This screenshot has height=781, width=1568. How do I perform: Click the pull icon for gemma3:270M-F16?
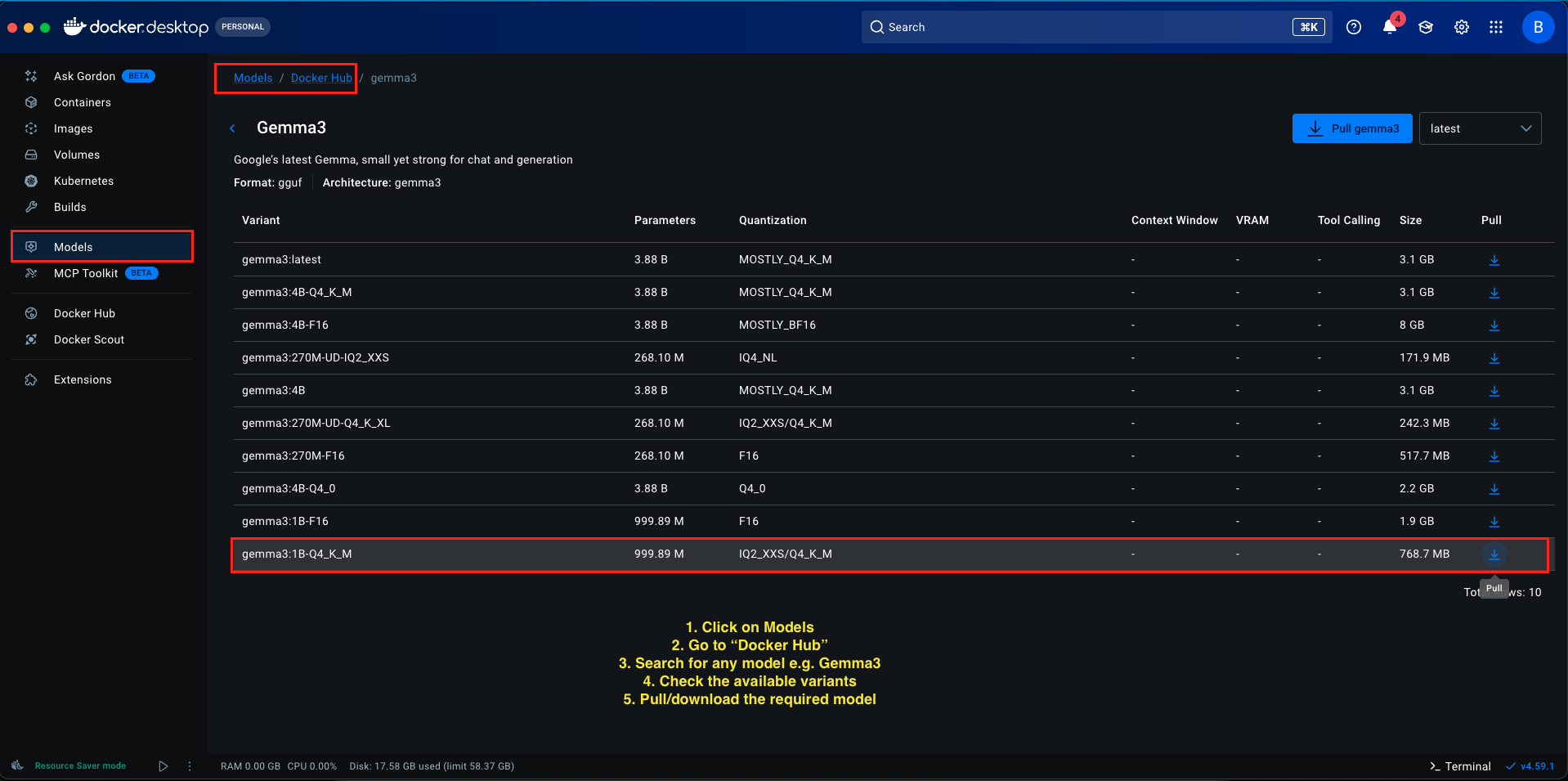(1494, 456)
